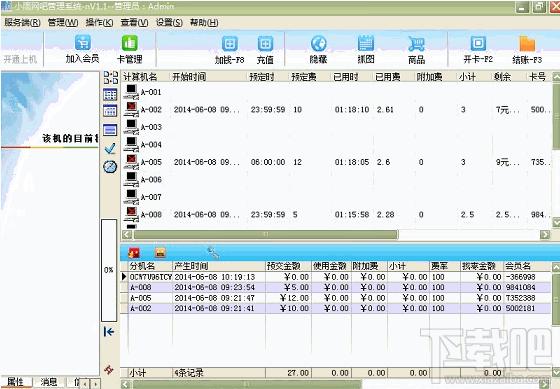
Task: Select the A-005 computer row
Action: coord(336,162)
